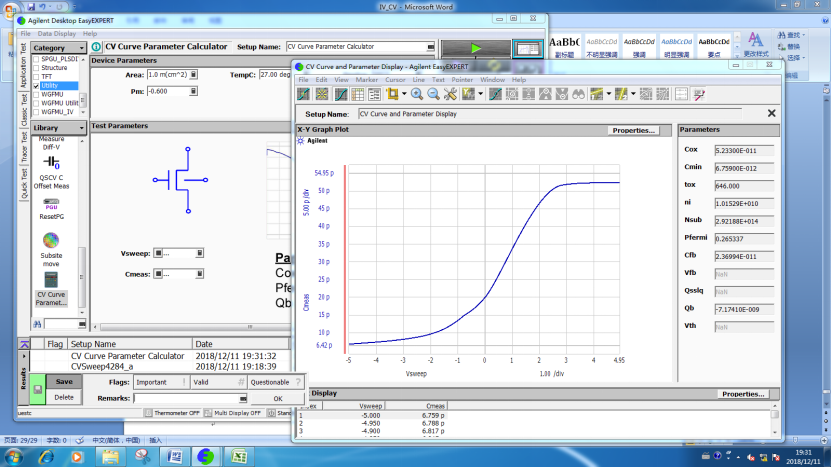Uncheck the Utility category checkbox
The height and width of the screenshot is (468, 831).
[36, 85]
